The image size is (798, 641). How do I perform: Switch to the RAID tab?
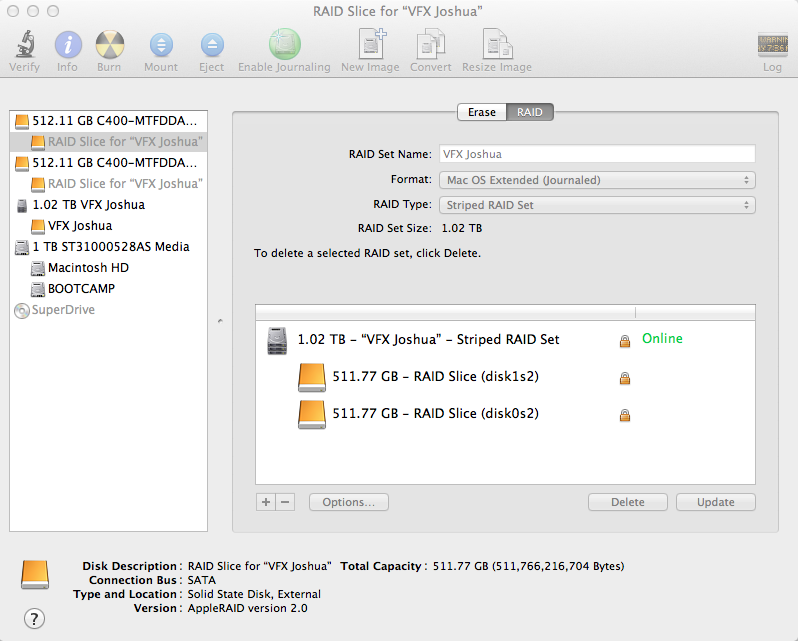tap(530, 112)
